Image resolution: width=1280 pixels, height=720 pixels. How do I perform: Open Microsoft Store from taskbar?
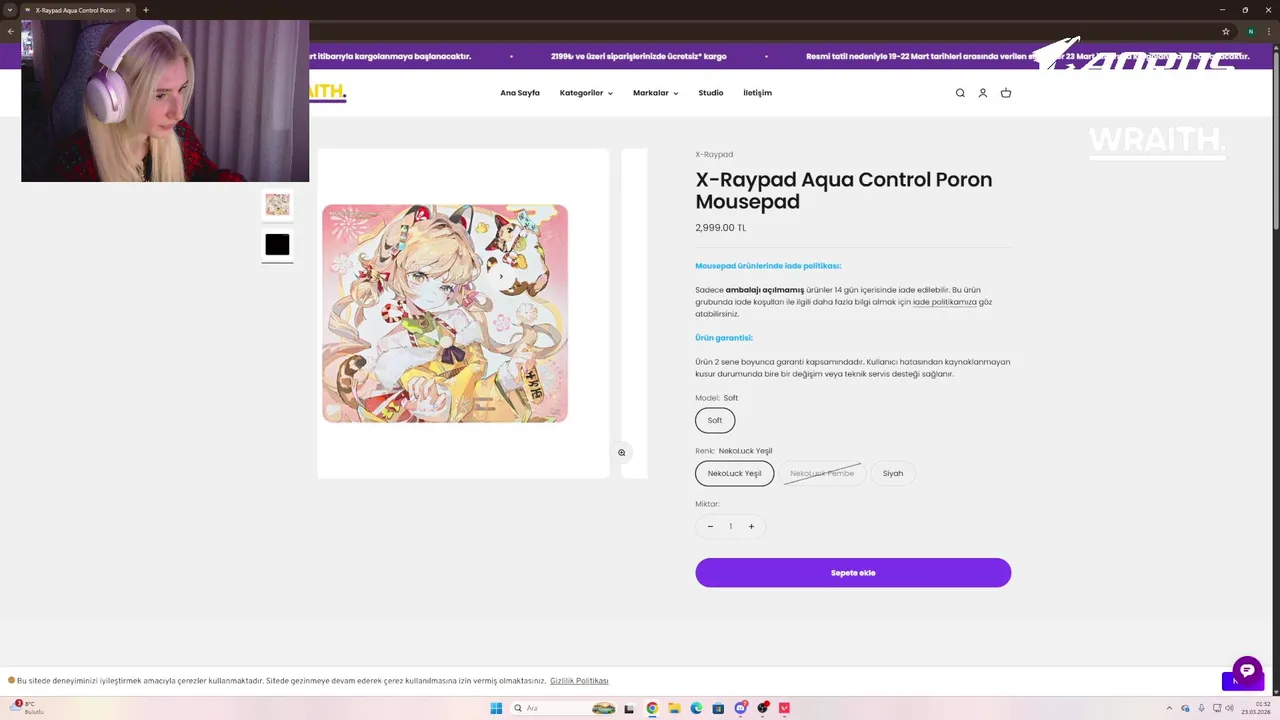pos(718,708)
